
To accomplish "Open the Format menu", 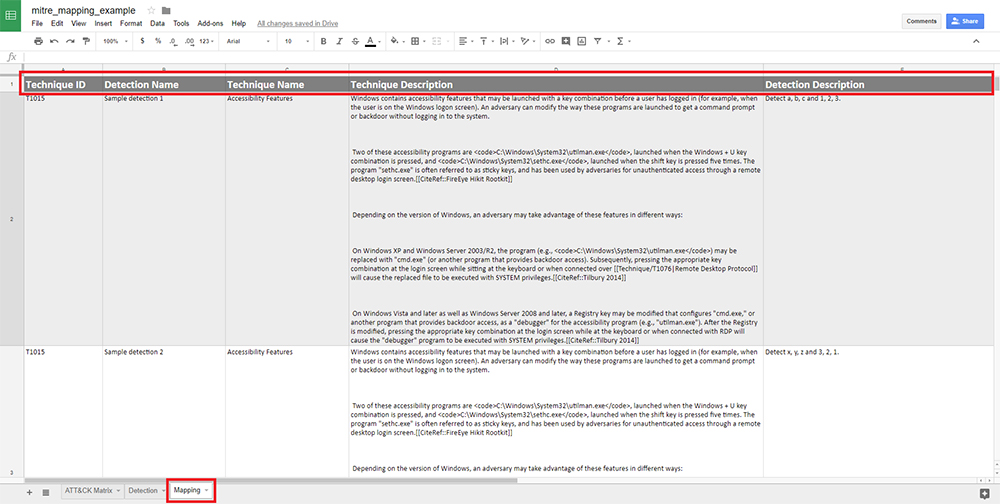I will click(131, 24).
